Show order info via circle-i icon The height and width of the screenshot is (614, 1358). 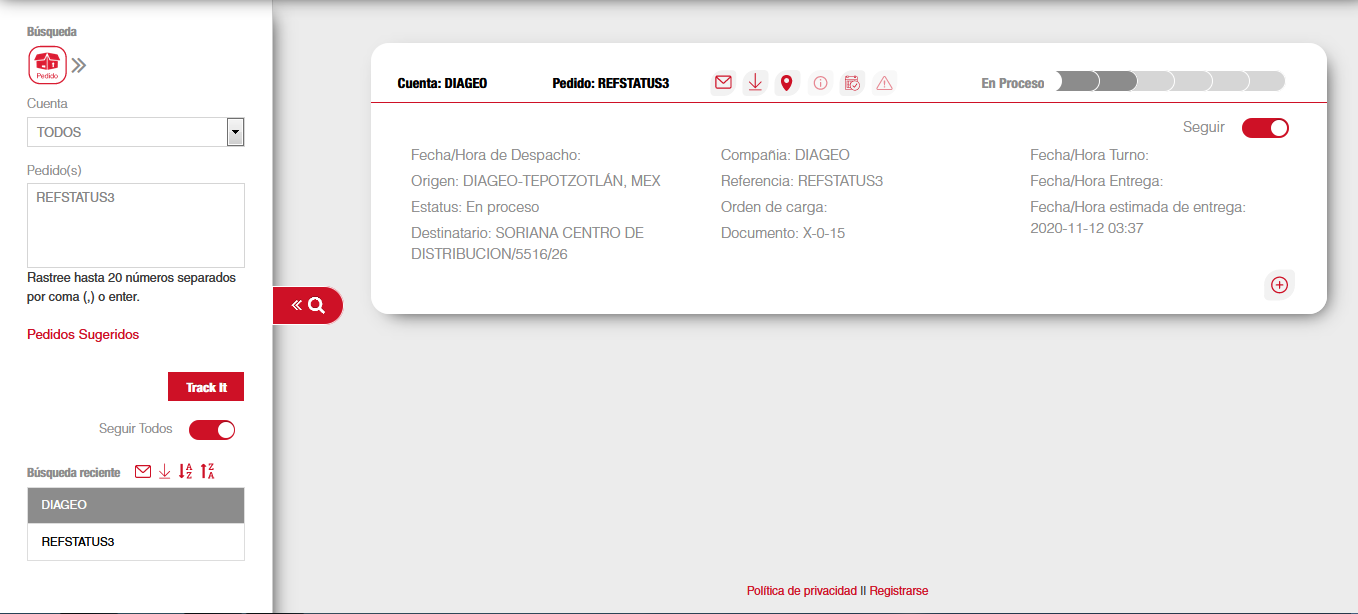(820, 84)
